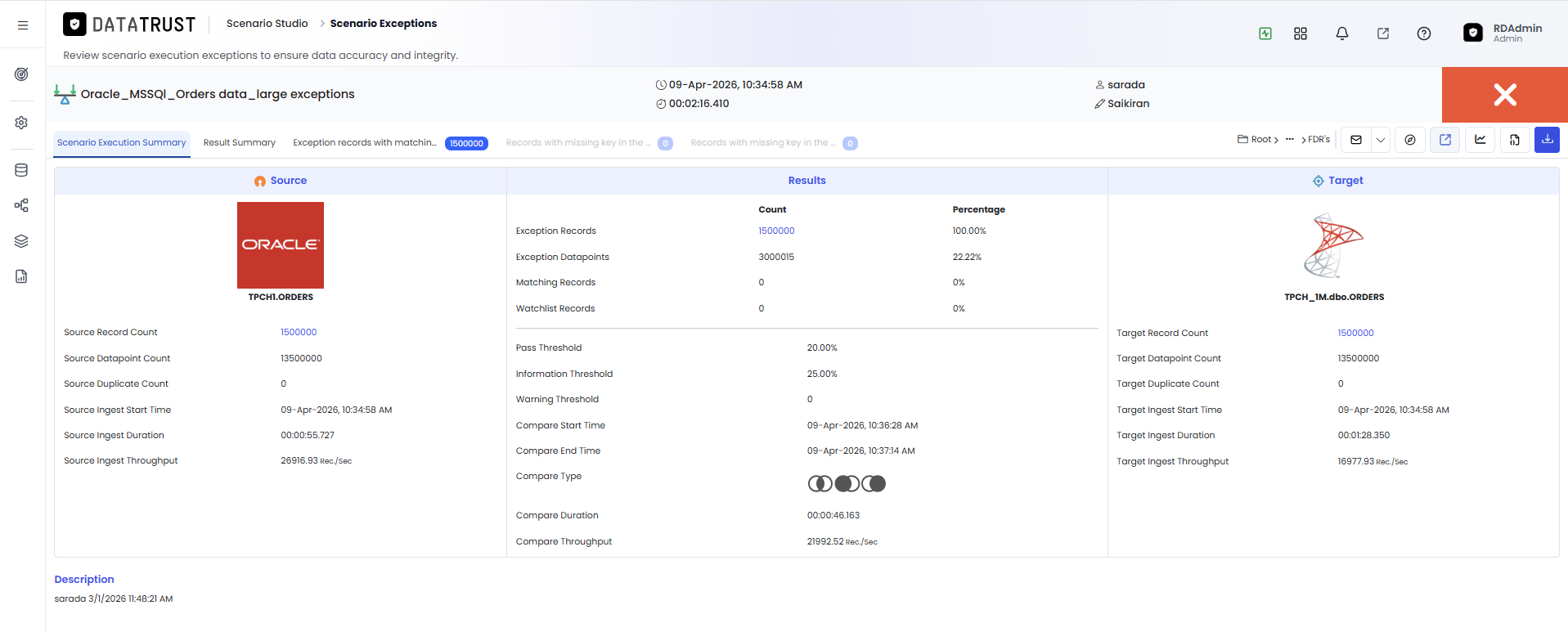Click the compass explore button
This screenshot has width=1568, height=632.
(1410, 140)
